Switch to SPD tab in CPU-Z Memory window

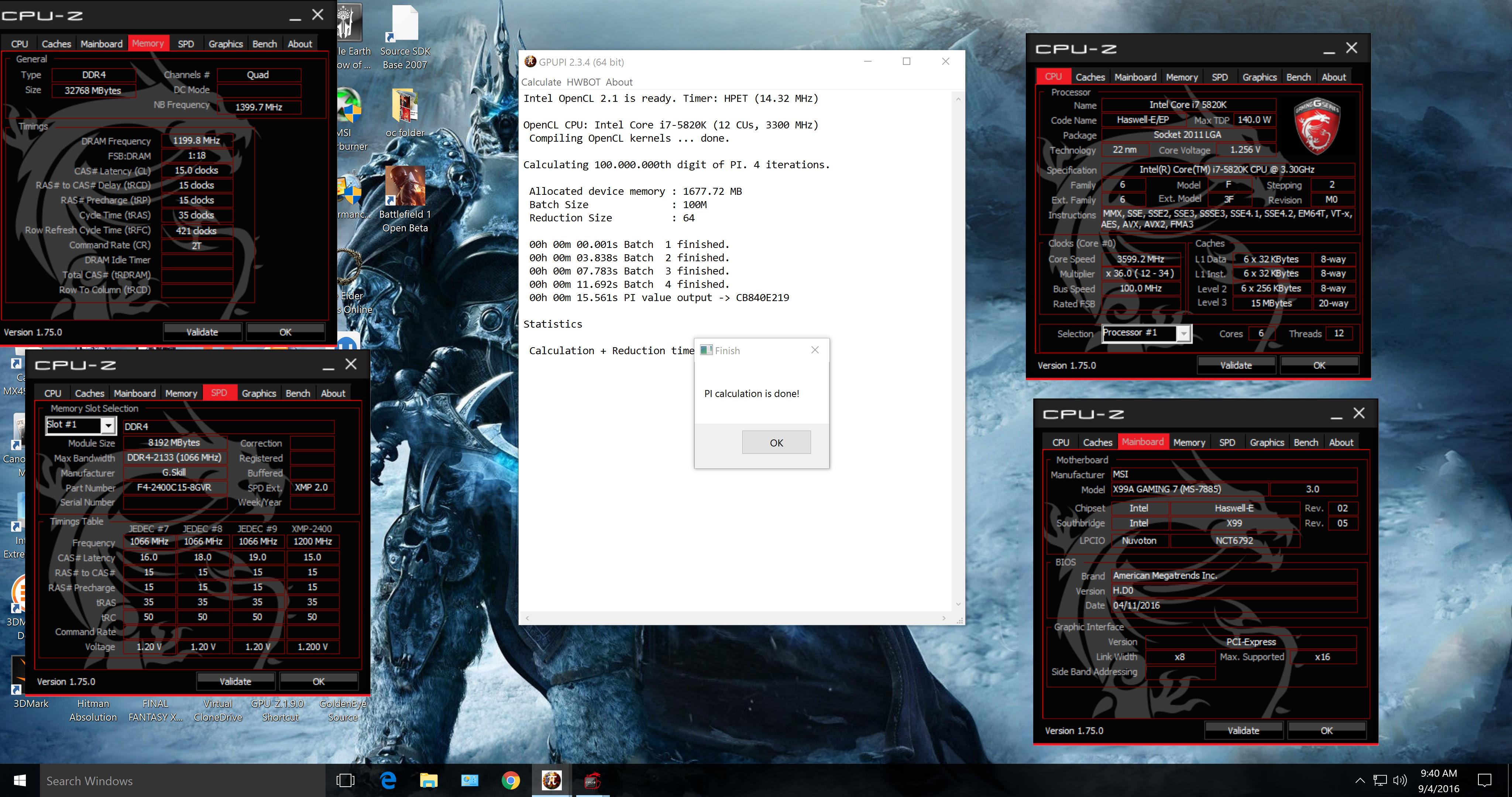pos(185,44)
